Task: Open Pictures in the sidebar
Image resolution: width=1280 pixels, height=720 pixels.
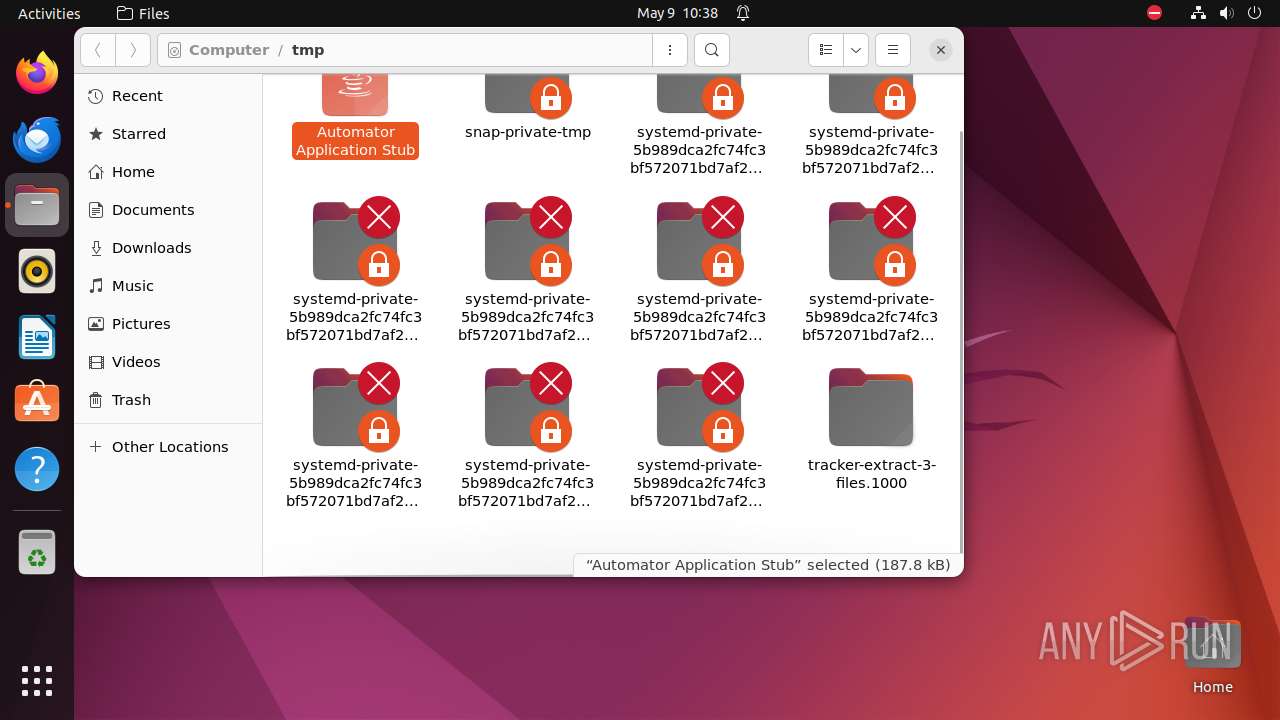Action: pyautogui.click(x=168, y=324)
